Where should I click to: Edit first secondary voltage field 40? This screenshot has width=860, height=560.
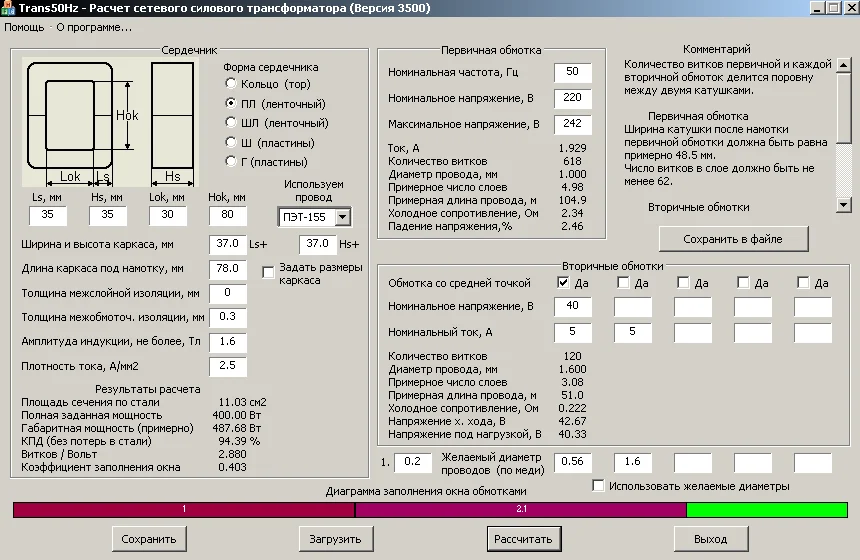coord(573,307)
